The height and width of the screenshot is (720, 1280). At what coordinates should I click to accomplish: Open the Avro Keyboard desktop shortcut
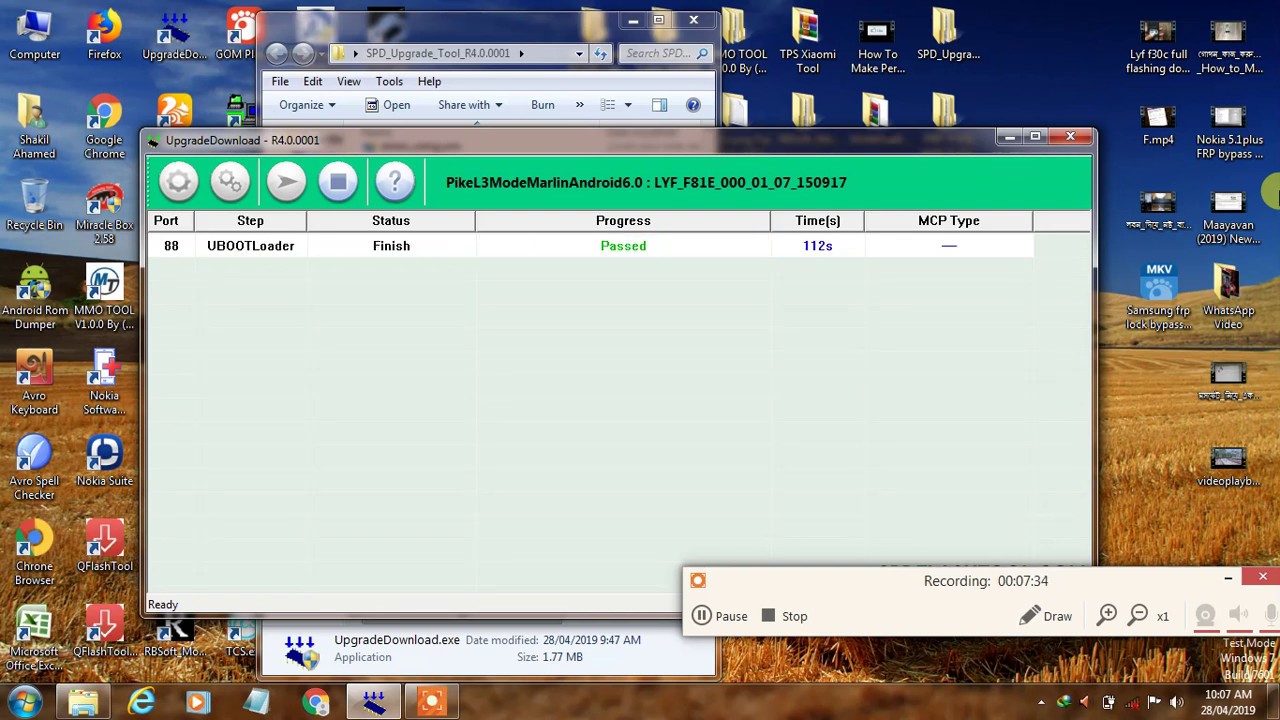point(34,384)
